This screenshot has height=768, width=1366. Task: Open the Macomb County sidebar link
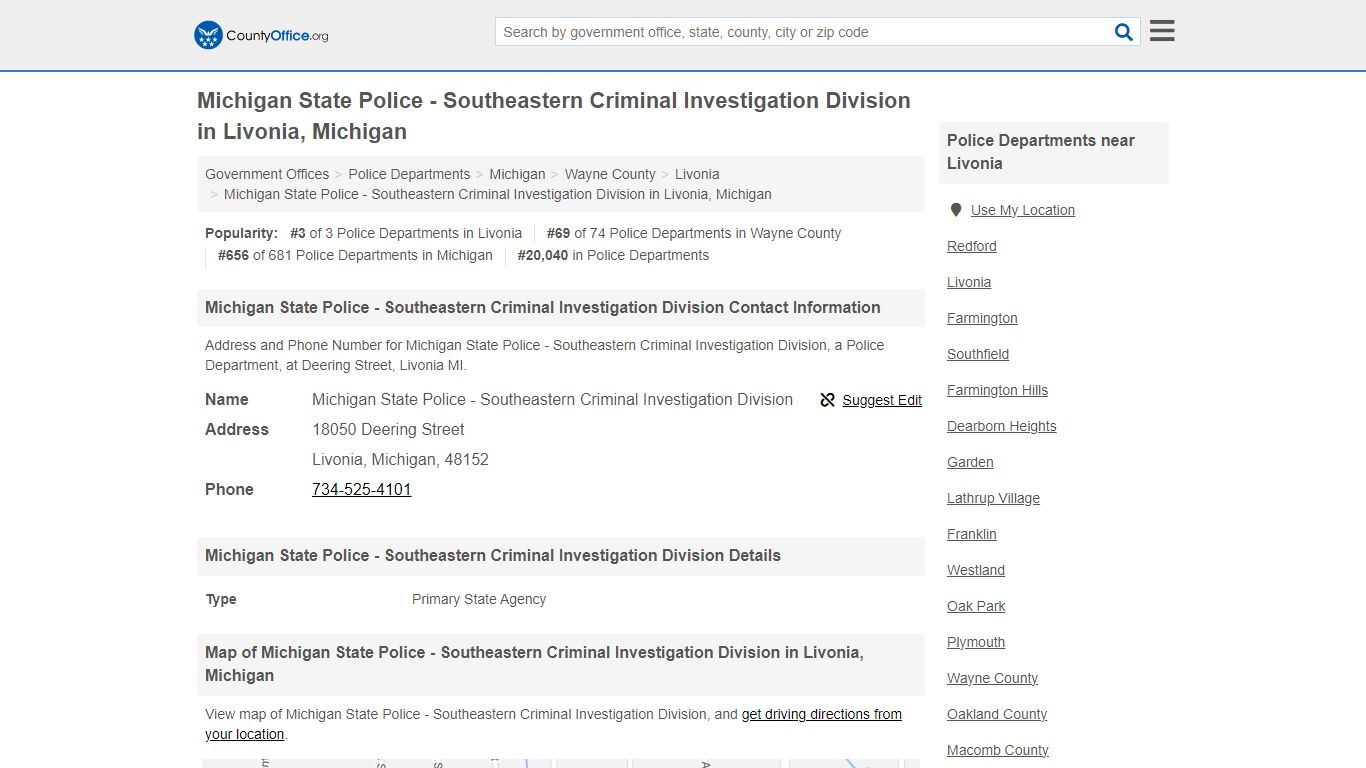pyautogui.click(x=998, y=750)
